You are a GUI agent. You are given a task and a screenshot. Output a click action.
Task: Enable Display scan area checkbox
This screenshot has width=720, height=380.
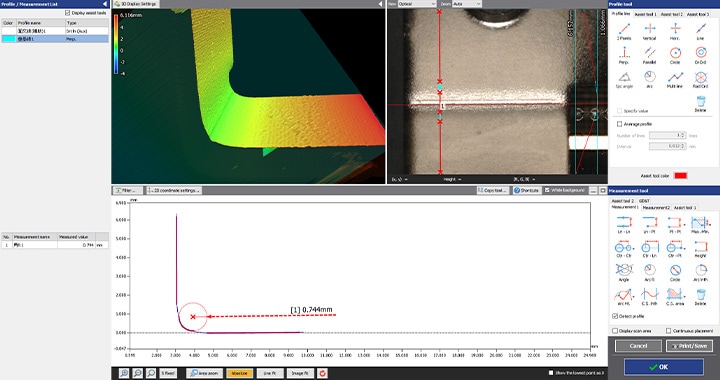[x=615, y=330]
